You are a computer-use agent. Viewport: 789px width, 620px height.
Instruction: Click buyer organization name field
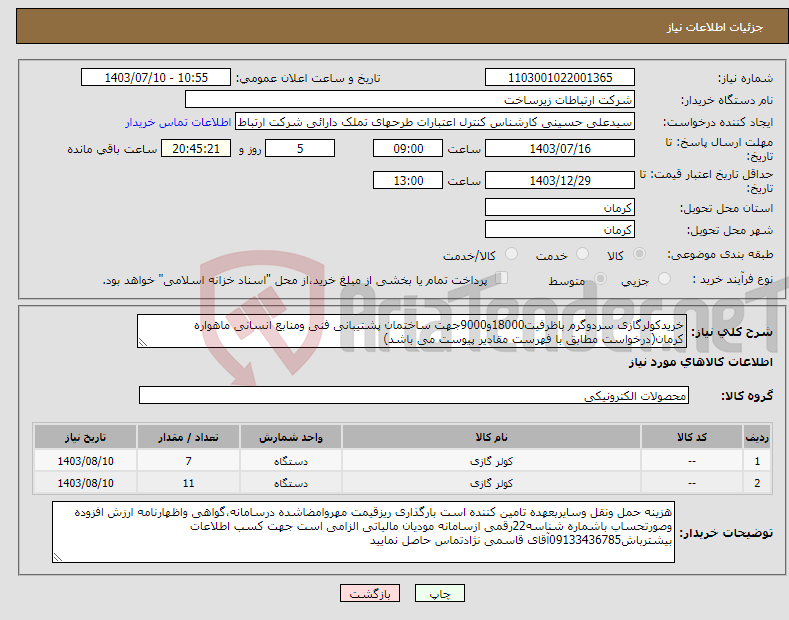(410, 100)
